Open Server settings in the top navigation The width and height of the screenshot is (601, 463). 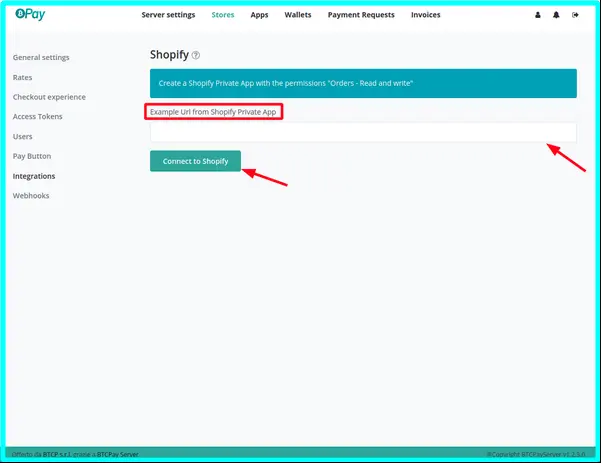(x=168, y=15)
